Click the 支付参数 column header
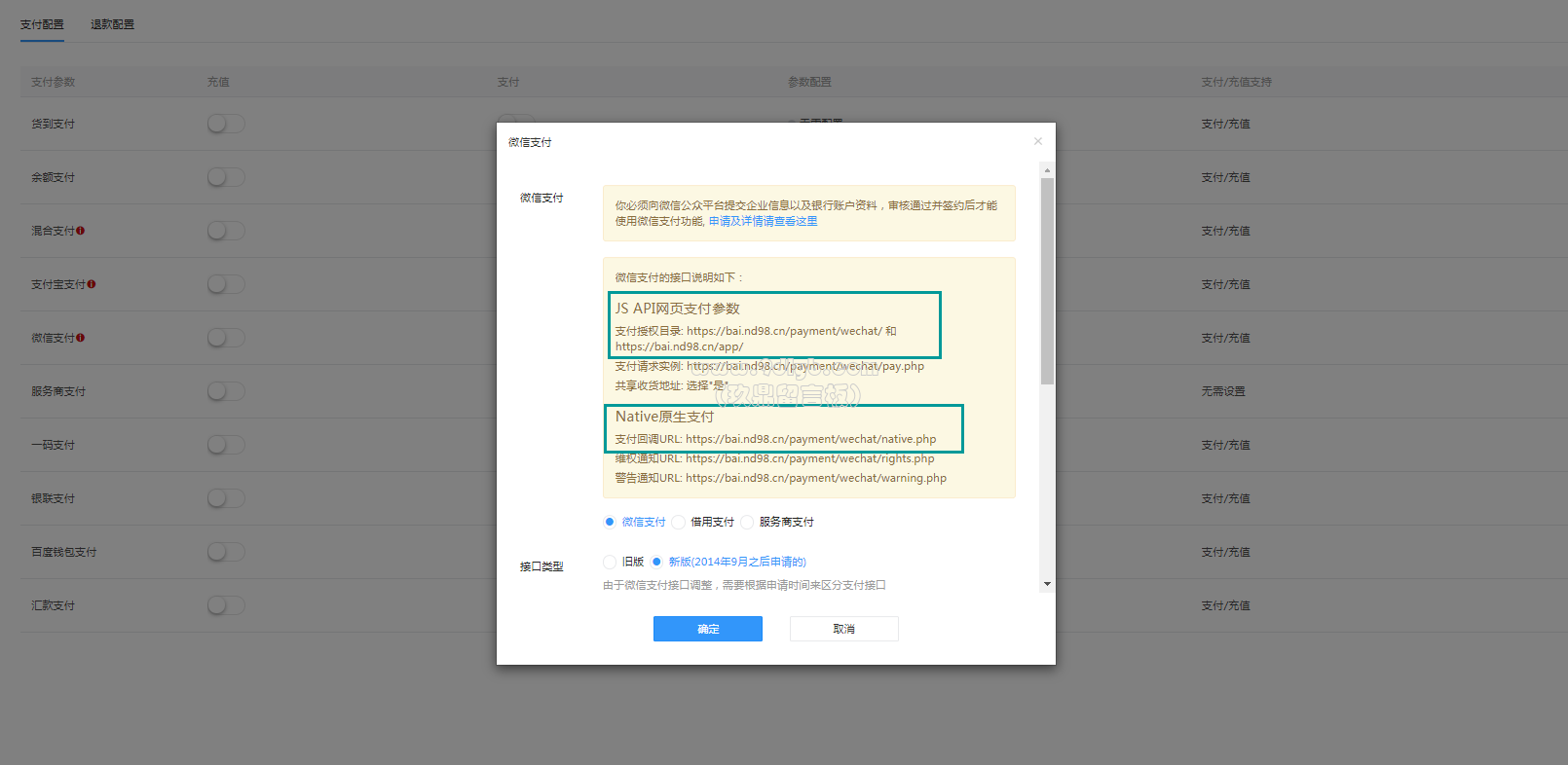 coord(53,82)
